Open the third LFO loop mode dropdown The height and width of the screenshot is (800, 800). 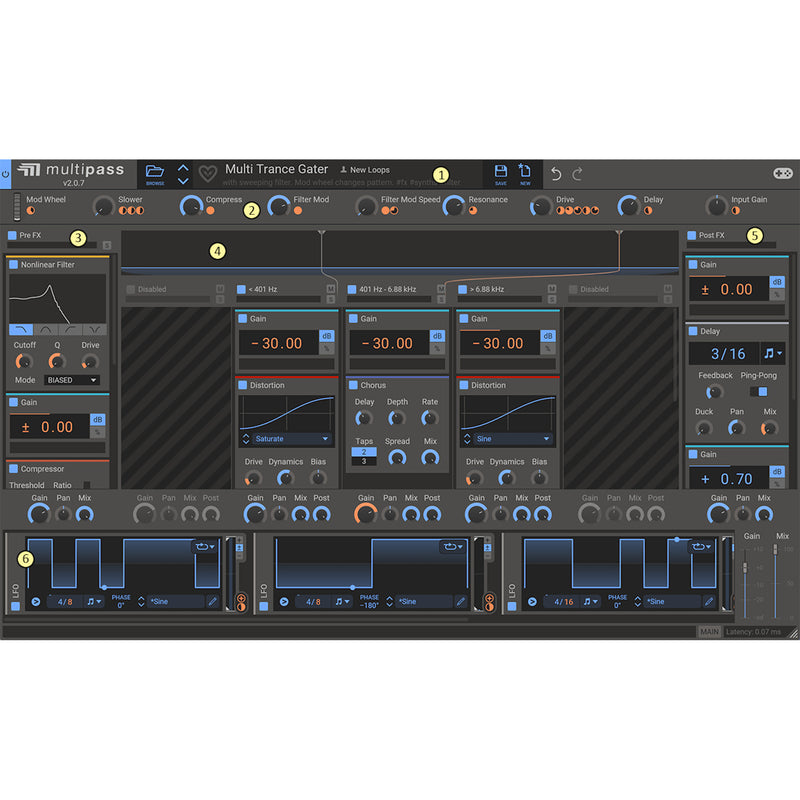[x=702, y=547]
